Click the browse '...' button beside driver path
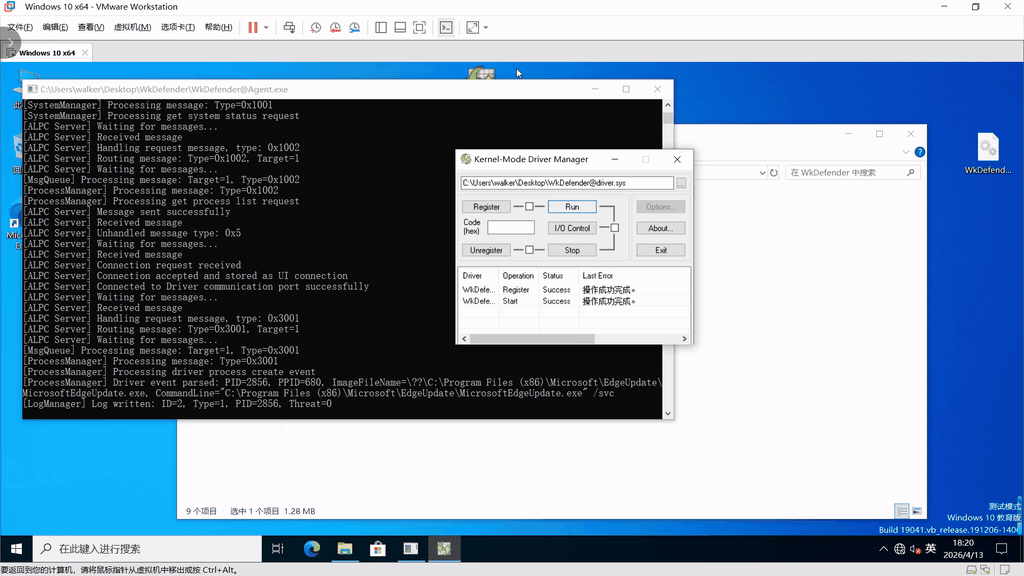Viewport: 1024px width, 576px height. tap(681, 183)
